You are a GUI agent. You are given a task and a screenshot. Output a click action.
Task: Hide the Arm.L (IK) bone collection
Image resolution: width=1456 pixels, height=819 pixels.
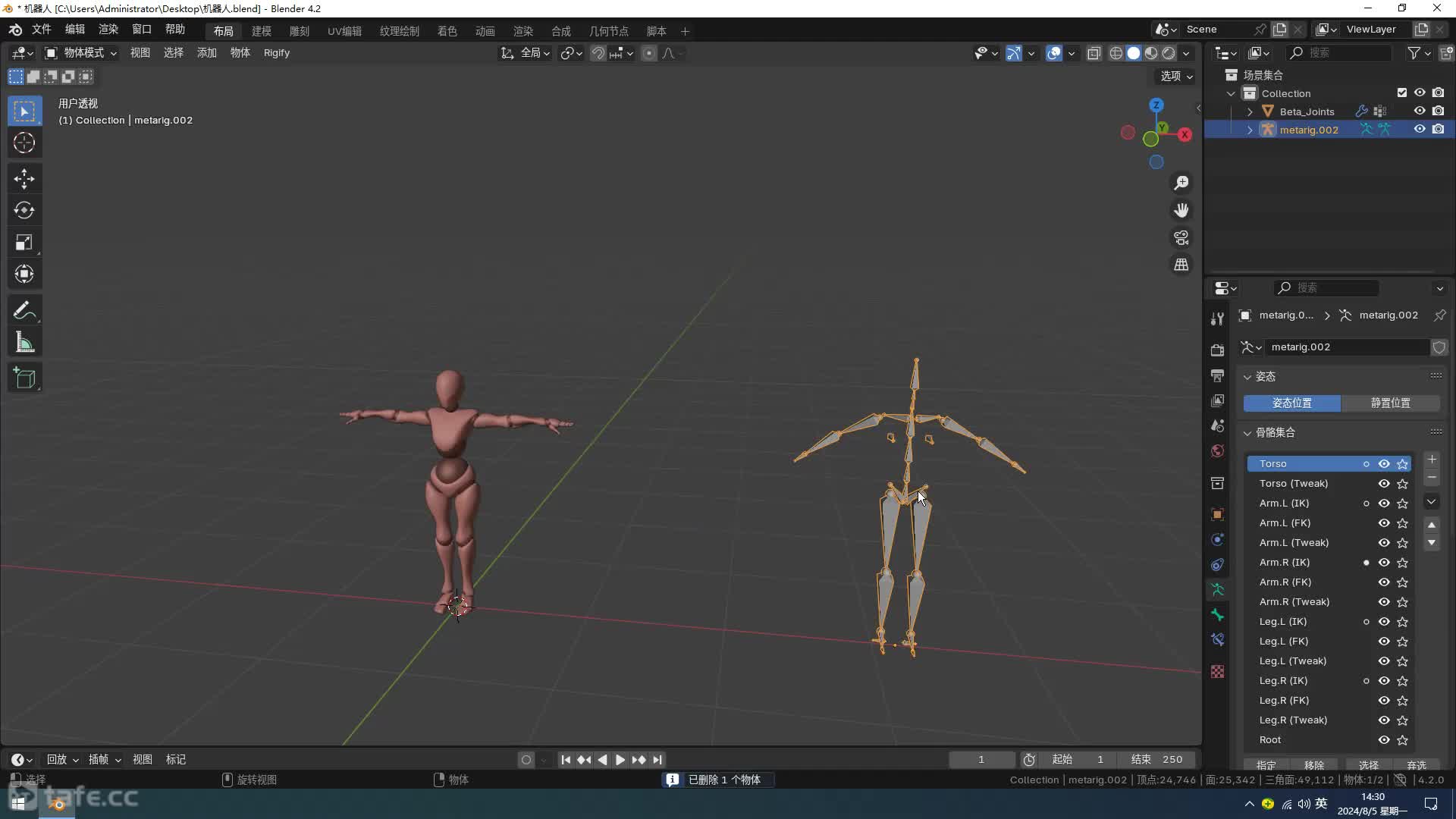[1384, 504]
